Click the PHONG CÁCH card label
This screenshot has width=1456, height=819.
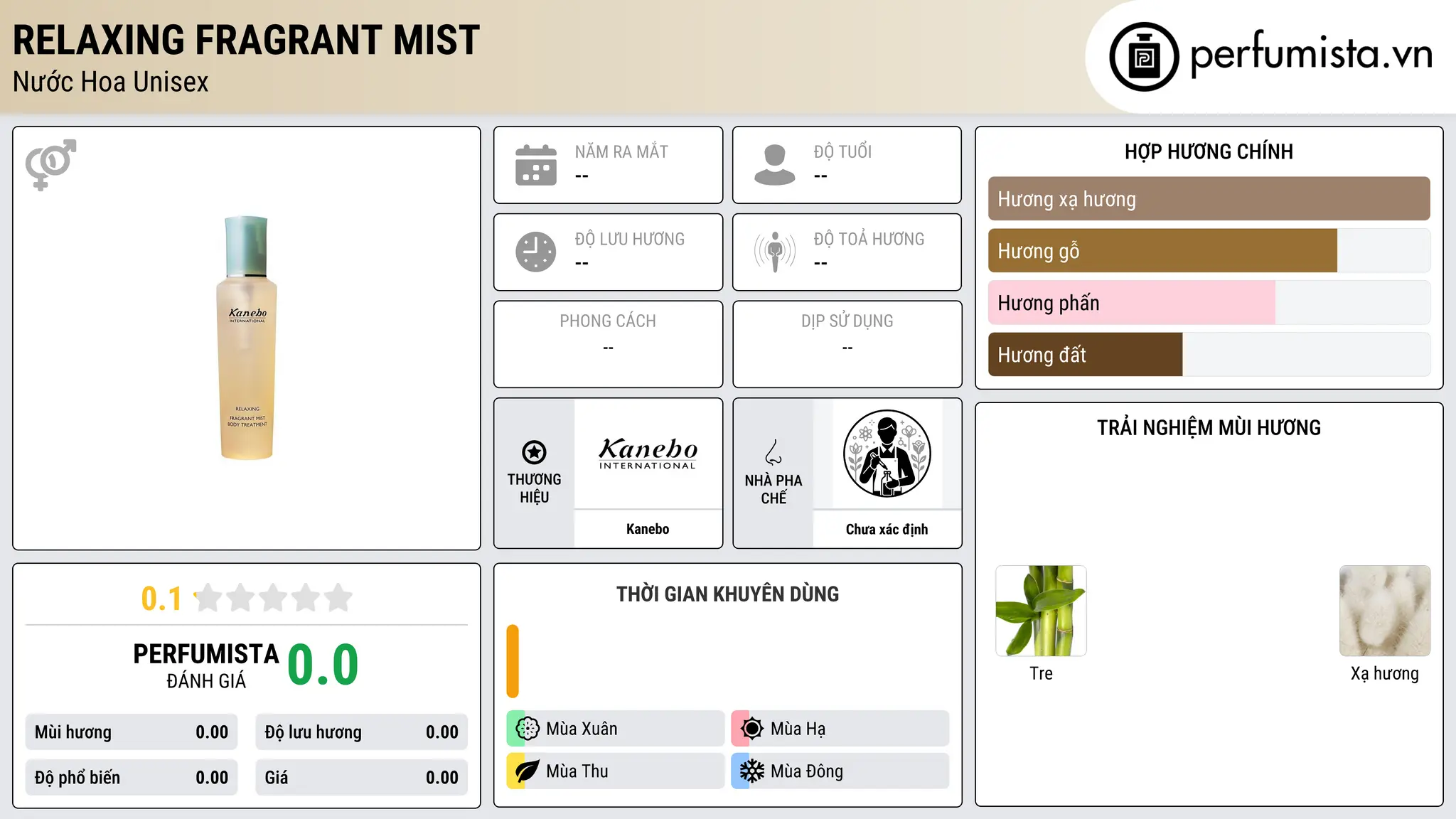[608, 321]
